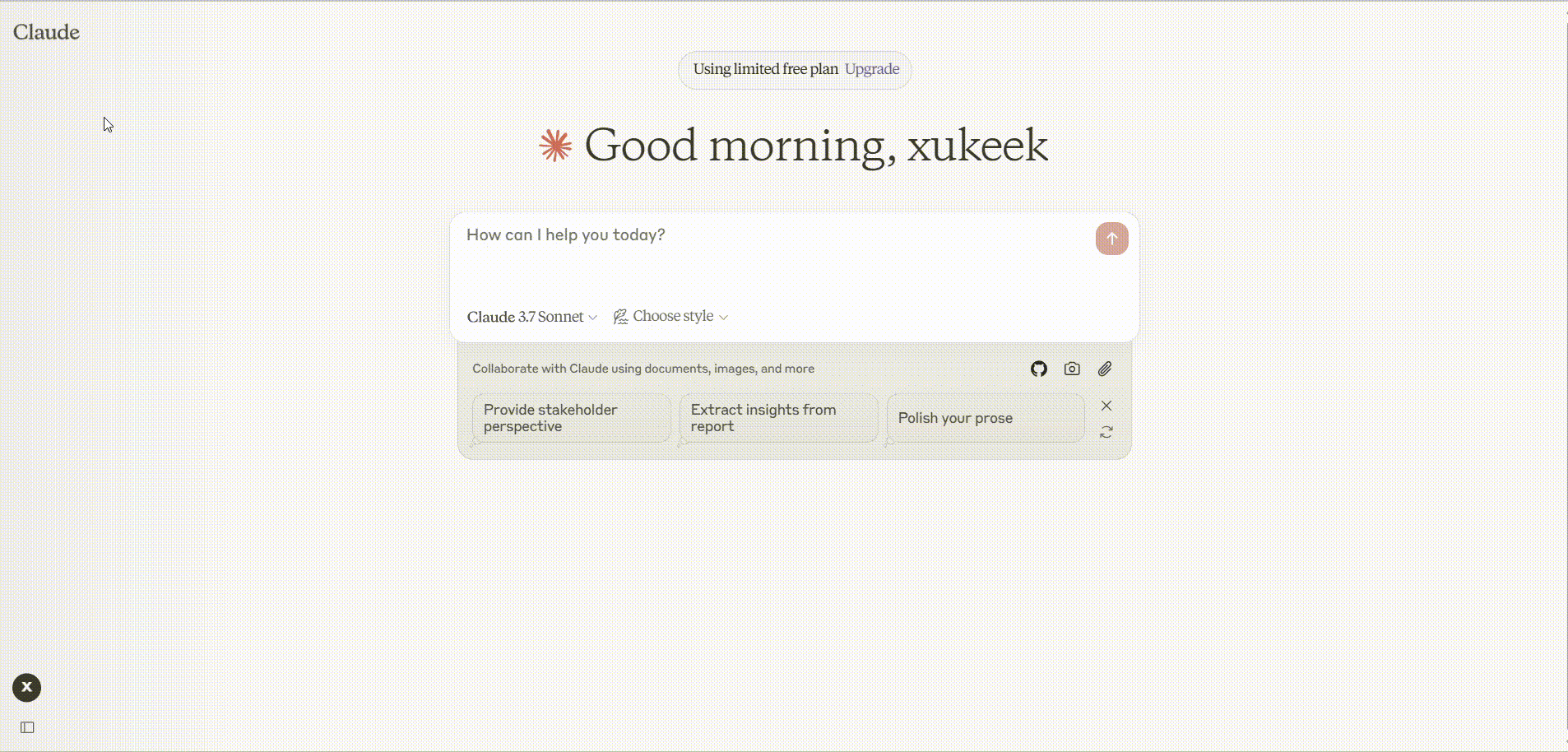Click the send message arrow button
The height and width of the screenshot is (752, 1568).
[1111, 239]
